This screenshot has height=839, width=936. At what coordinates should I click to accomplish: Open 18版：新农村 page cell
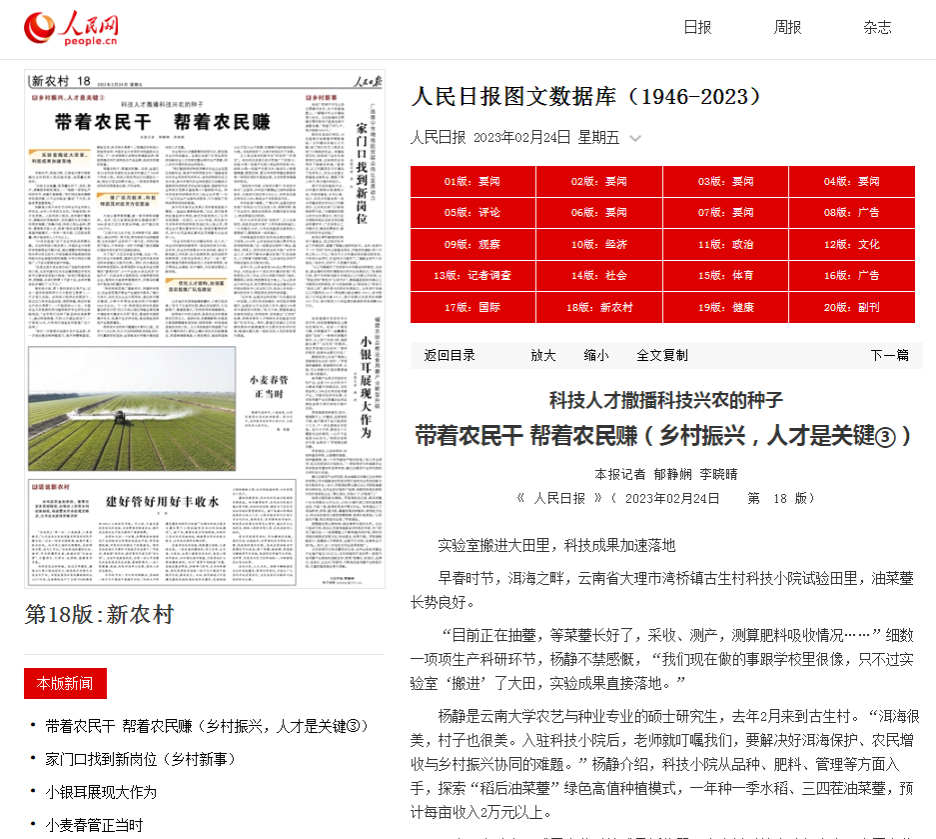[599, 307]
